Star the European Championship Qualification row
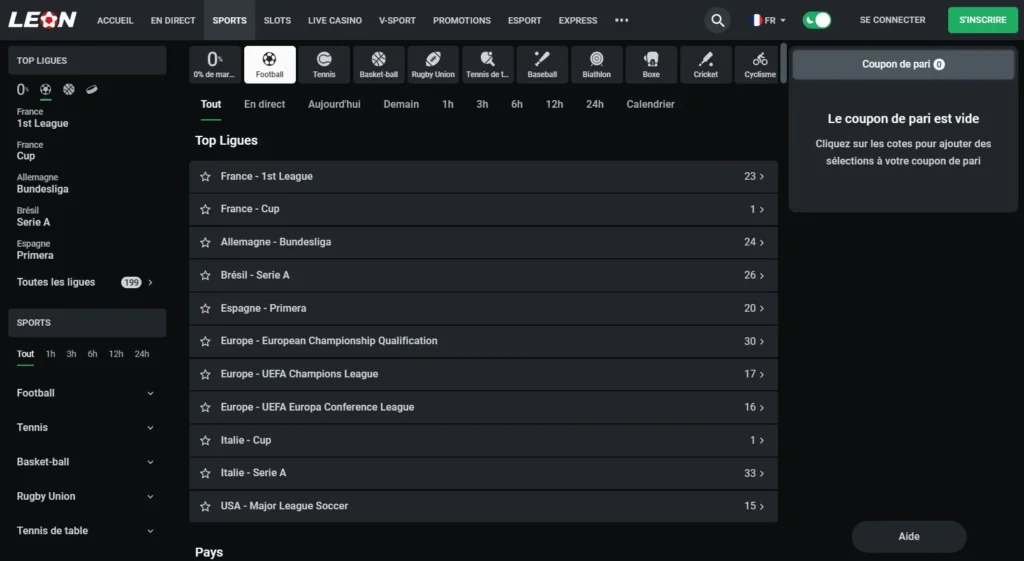 [205, 341]
